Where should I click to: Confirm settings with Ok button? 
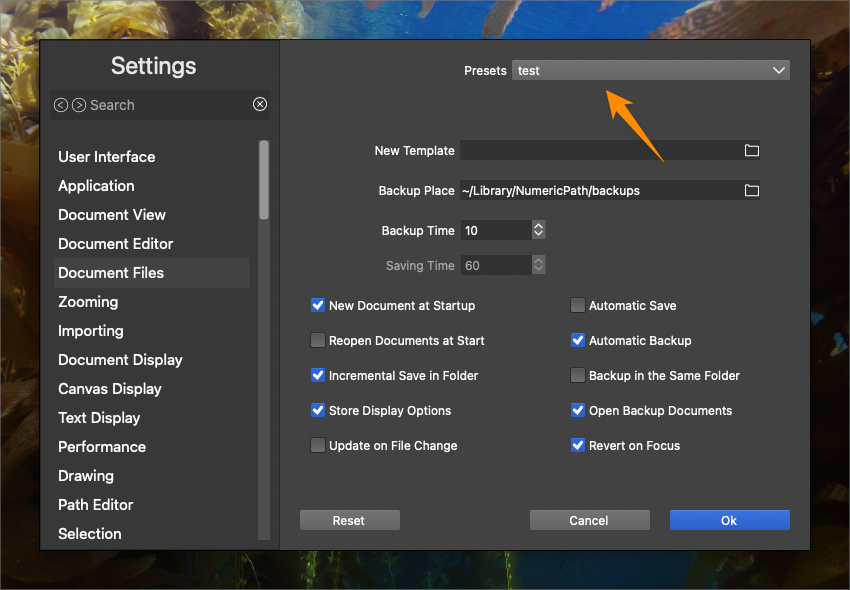[729, 520]
